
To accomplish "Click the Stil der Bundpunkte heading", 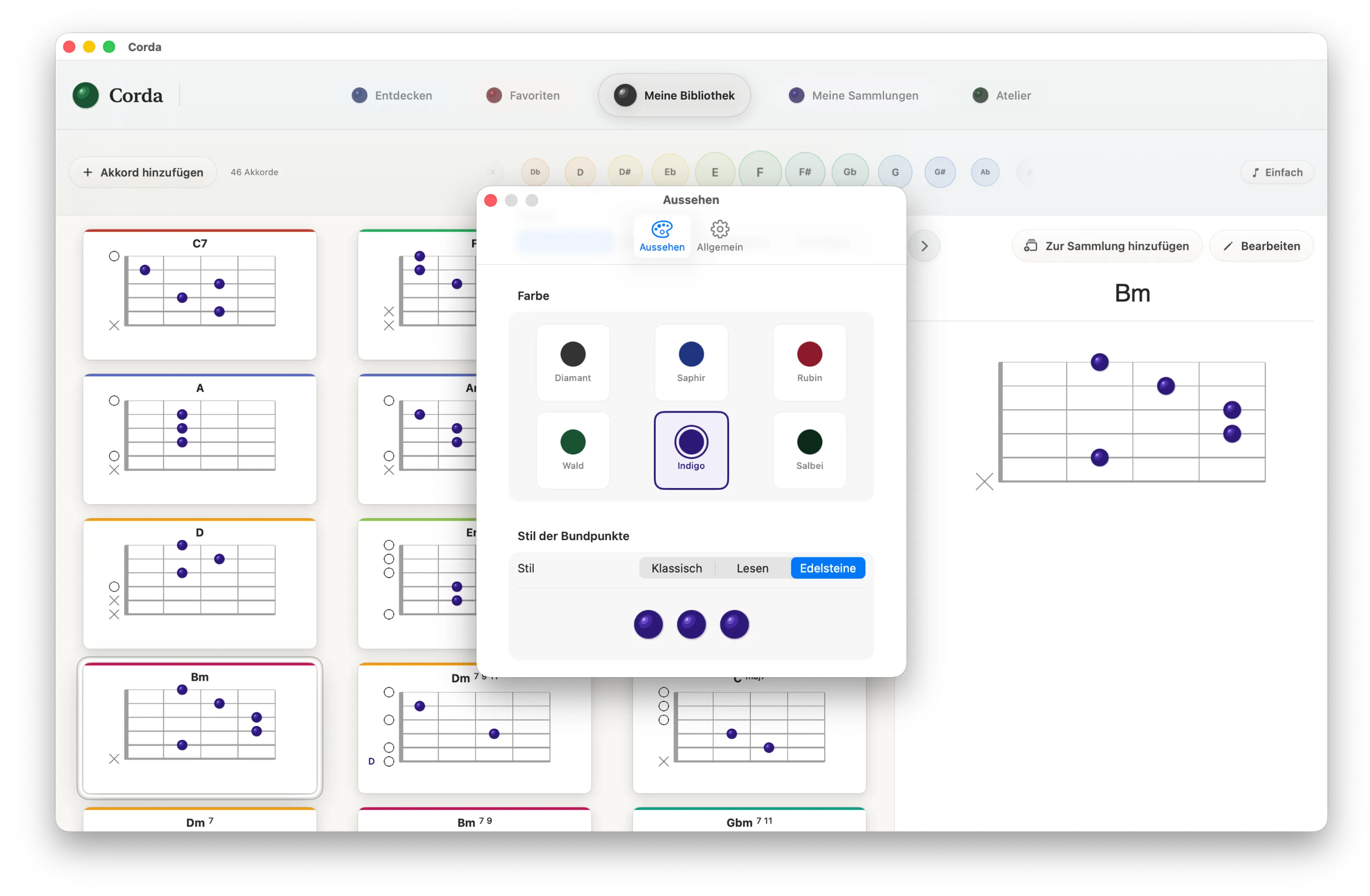I will (573, 536).
